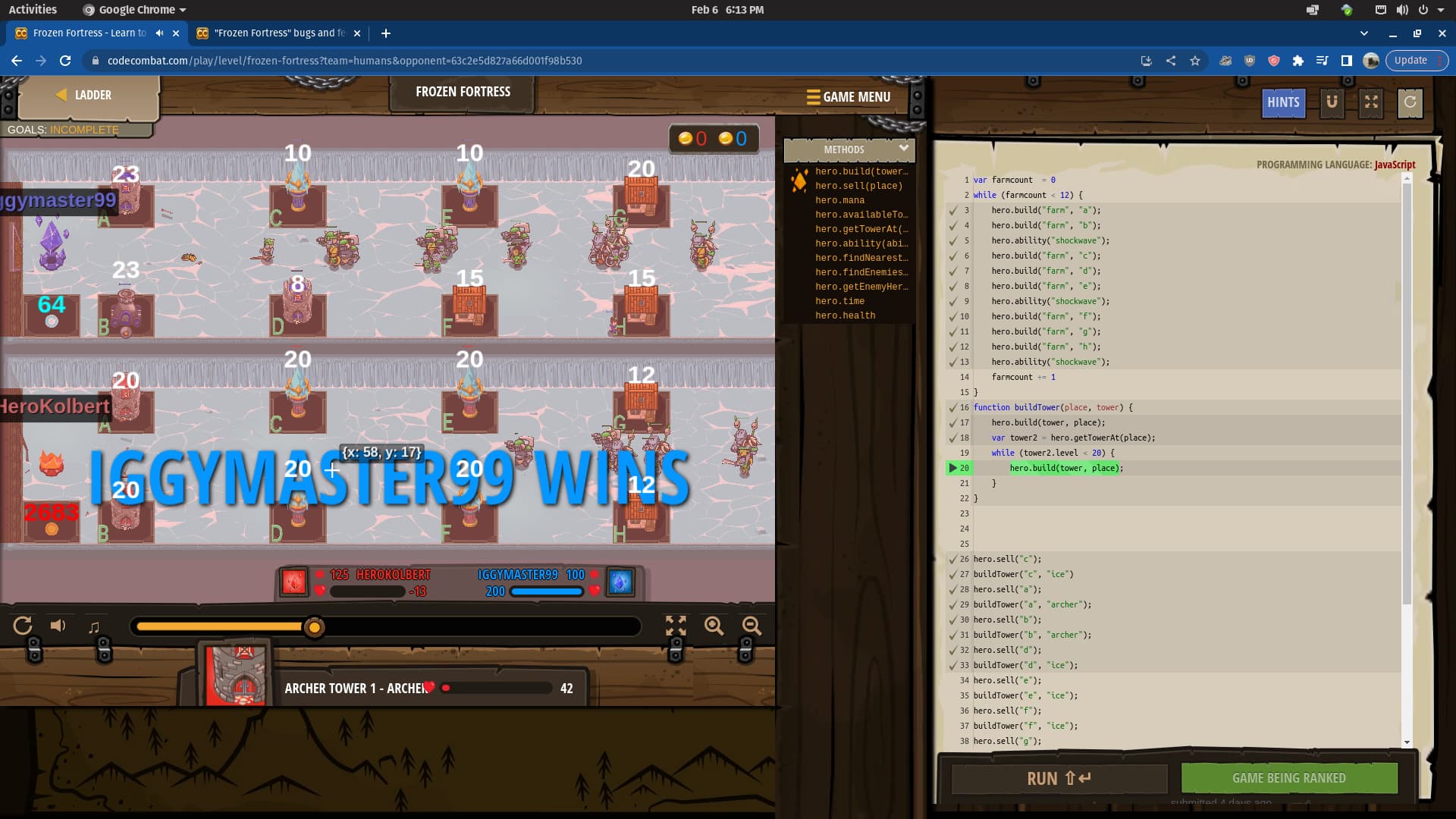Open a new browser tab
The width and height of the screenshot is (1456, 819).
(x=385, y=33)
